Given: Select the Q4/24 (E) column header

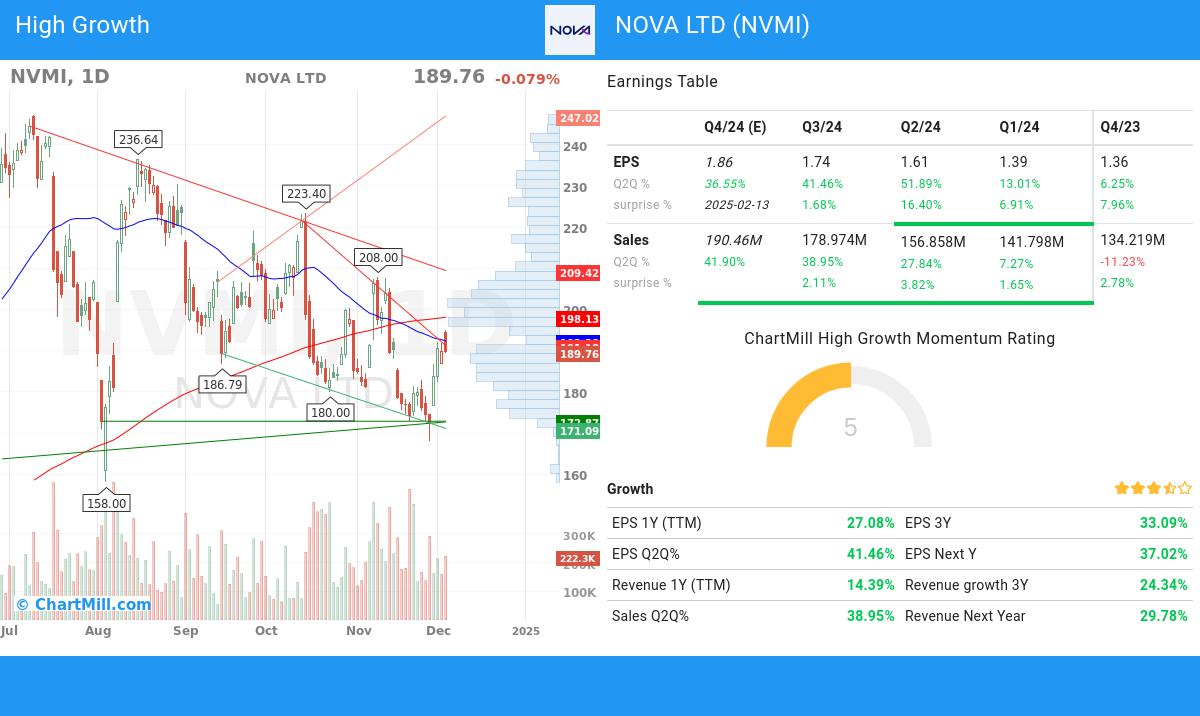Looking at the screenshot, I should [x=735, y=127].
